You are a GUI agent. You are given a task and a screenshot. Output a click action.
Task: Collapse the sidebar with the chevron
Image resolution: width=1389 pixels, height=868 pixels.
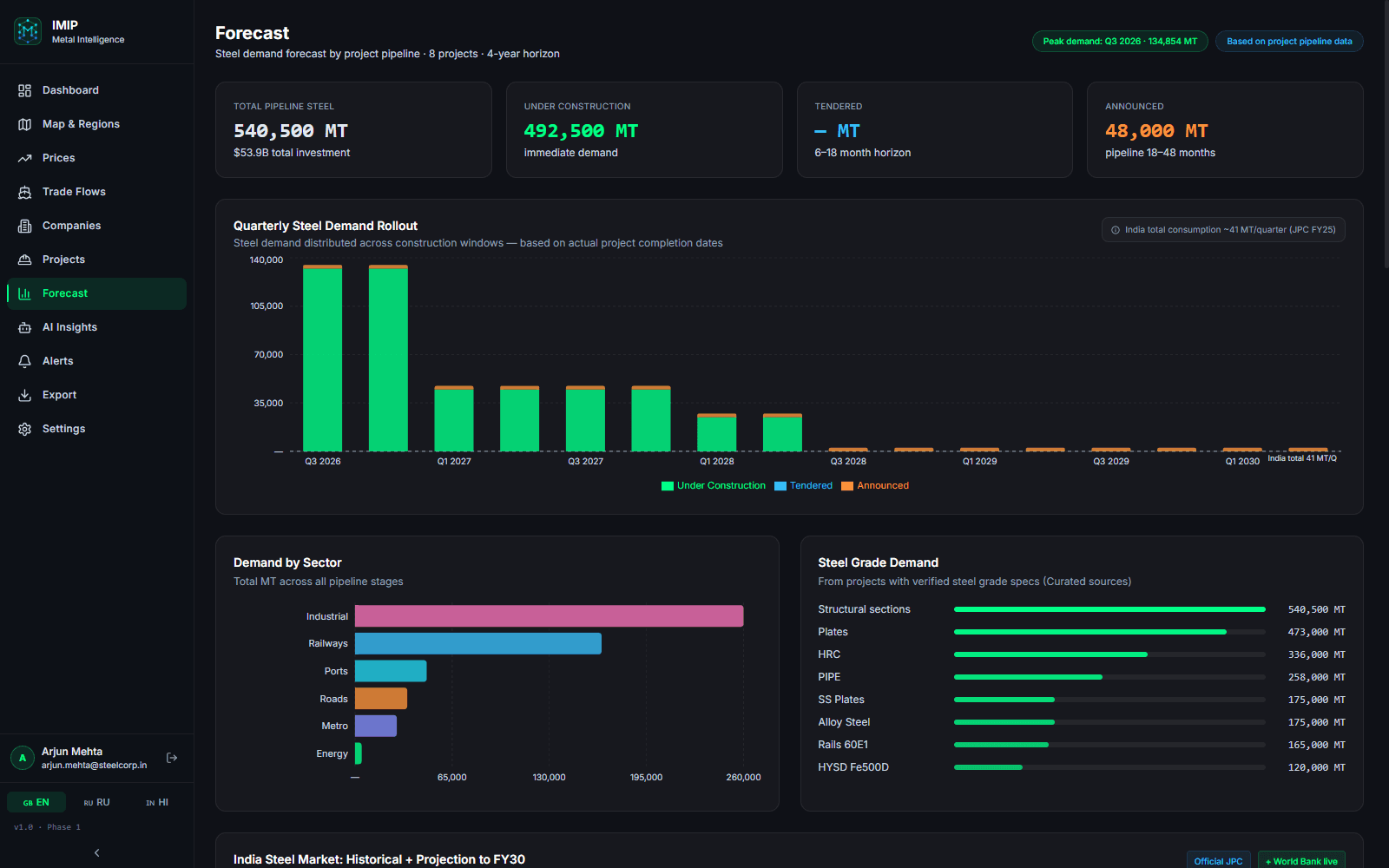96,852
